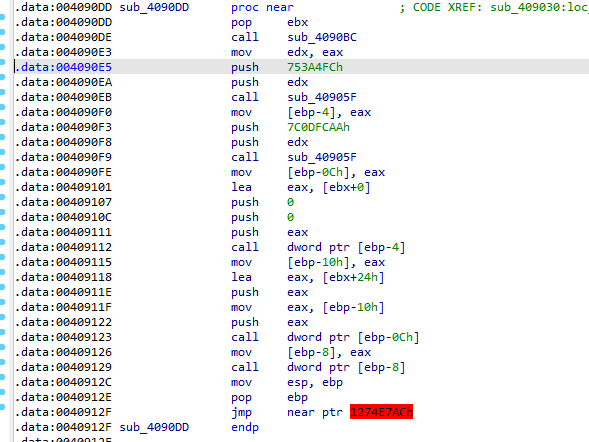Click the sub_4090DD procedure name at proc near
The image size is (589, 442).
pyautogui.click(x=154, y=7)
